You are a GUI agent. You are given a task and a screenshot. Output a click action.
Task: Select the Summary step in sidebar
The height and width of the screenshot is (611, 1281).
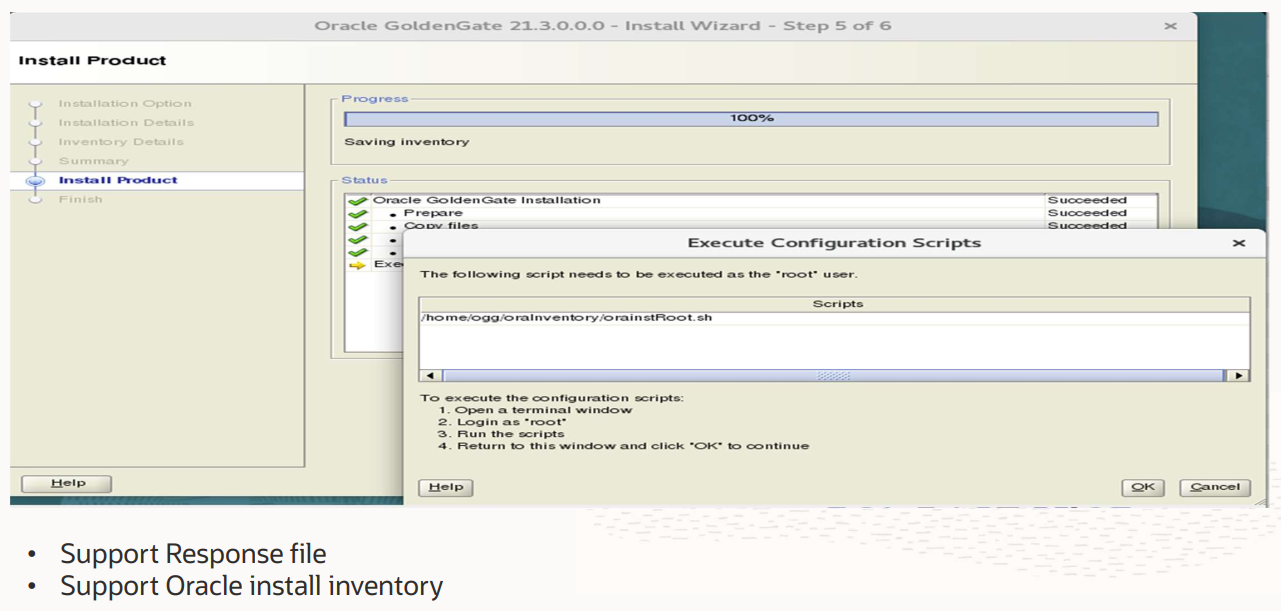[93, 161]
